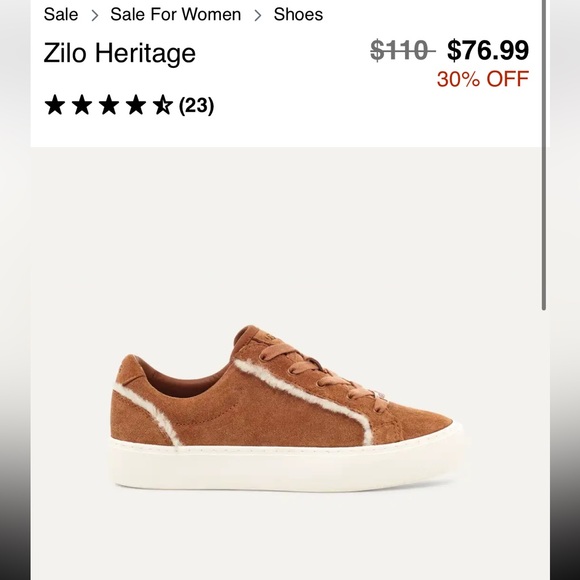This screenshot has width=580, height=580.
Task: Select the first rating star
Action: click(x=55, y=105)
